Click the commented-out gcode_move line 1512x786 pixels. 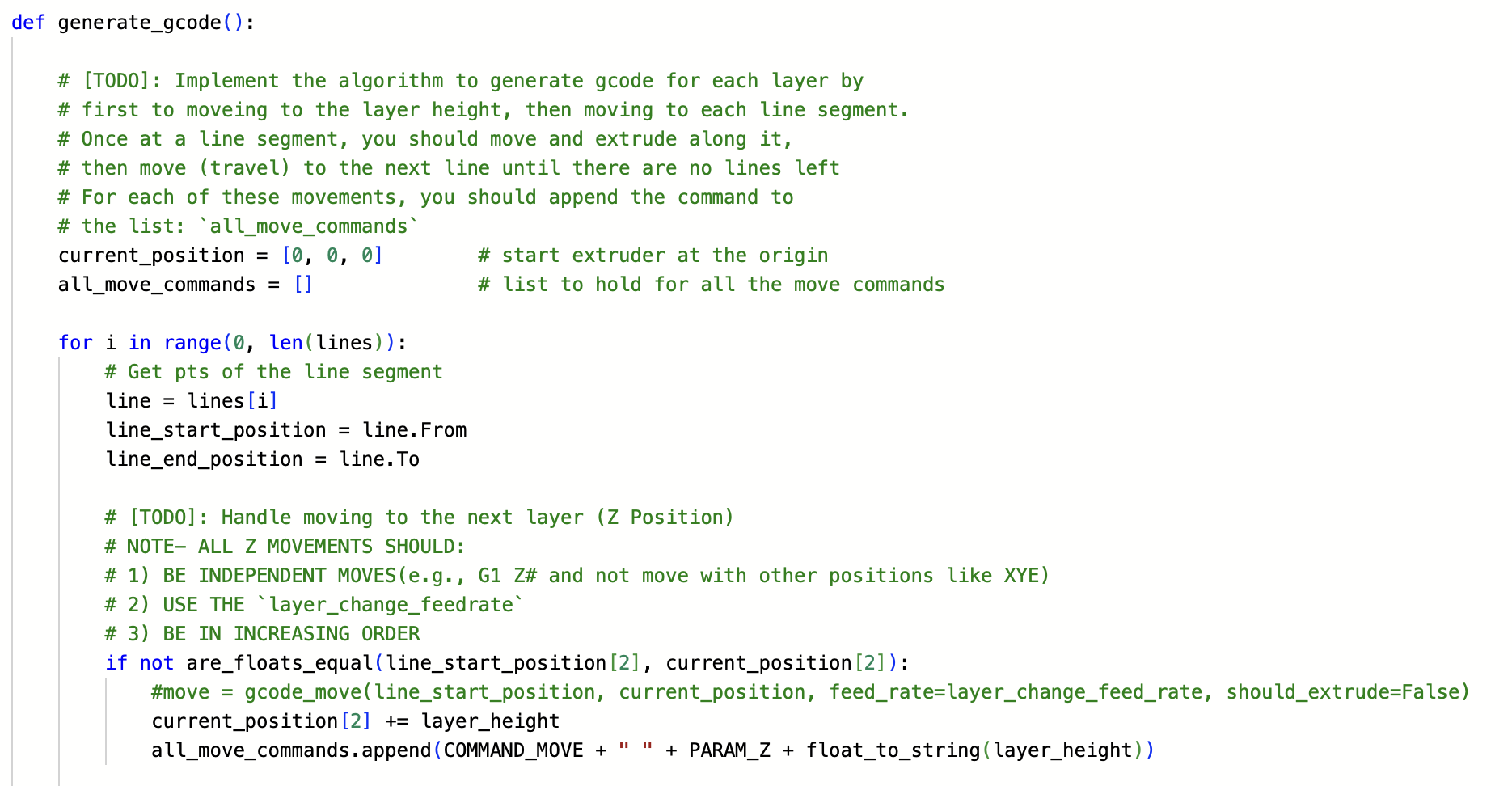pos(809,692)
